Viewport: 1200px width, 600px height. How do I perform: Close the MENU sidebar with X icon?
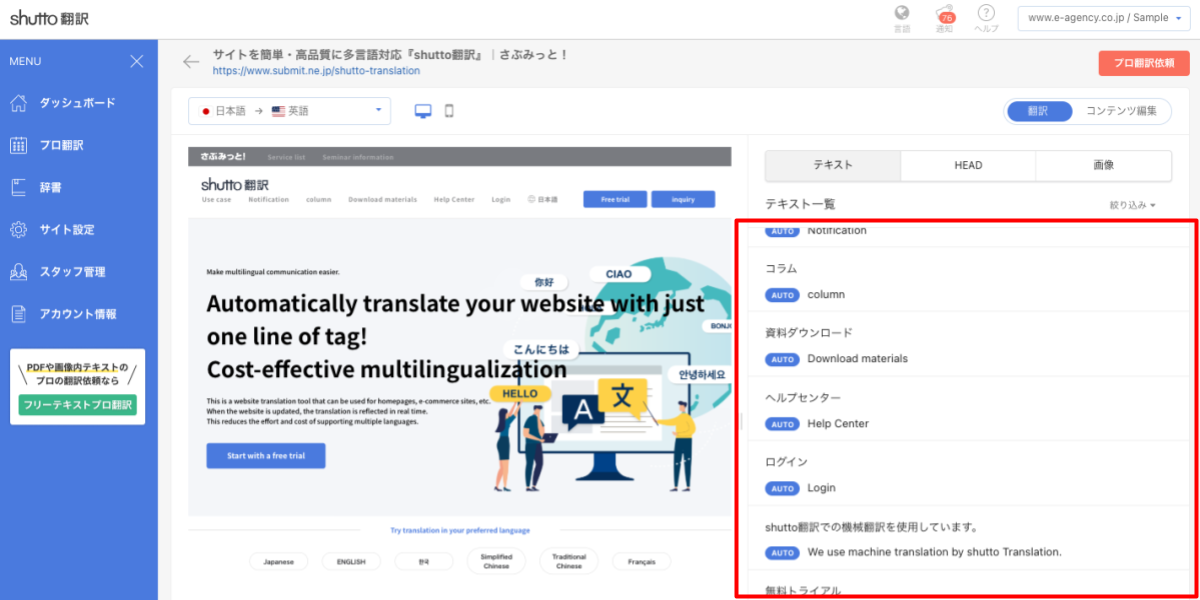pyautogui.click(x=137, y=62)
